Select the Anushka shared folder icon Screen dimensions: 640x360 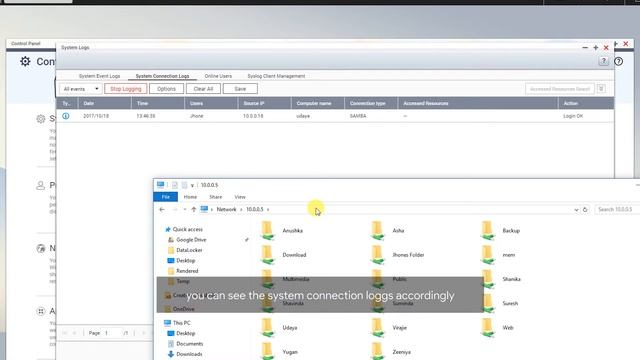tap(267, 231)
